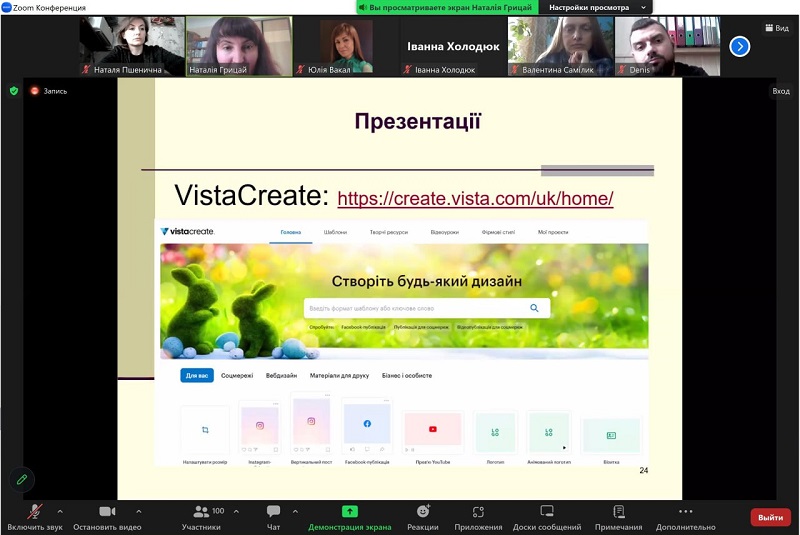Select the Вебдизайн category
800x535 pixels.
click(281, 375)
